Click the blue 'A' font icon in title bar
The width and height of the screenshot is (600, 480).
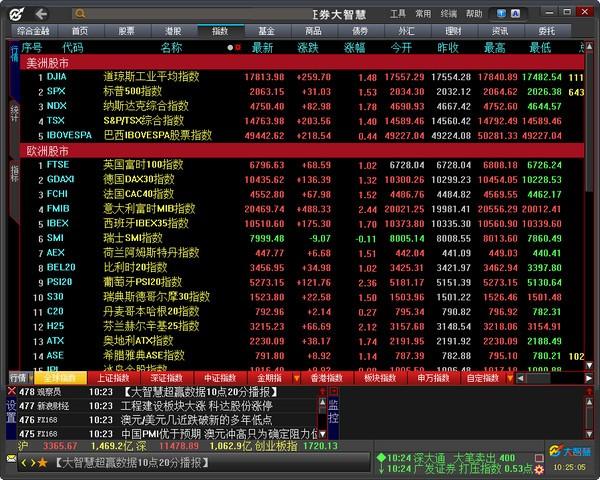point(515,13)
